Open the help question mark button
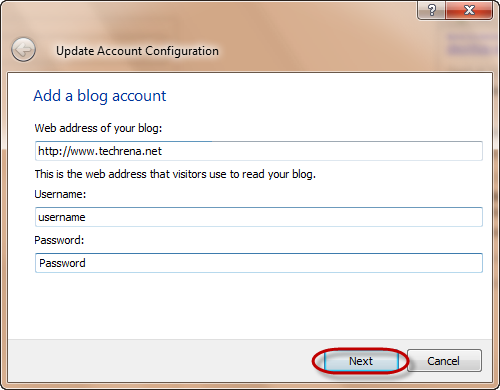500x390 pixels. [431, 10]
